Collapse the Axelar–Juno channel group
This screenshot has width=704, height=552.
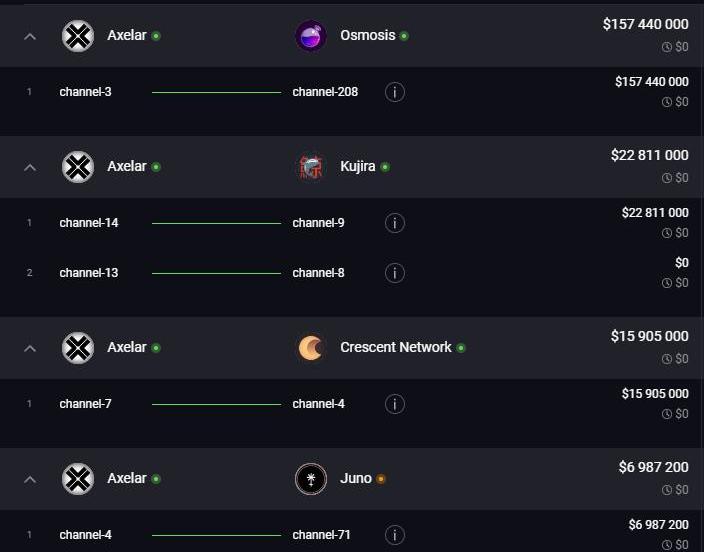[30, 479]
